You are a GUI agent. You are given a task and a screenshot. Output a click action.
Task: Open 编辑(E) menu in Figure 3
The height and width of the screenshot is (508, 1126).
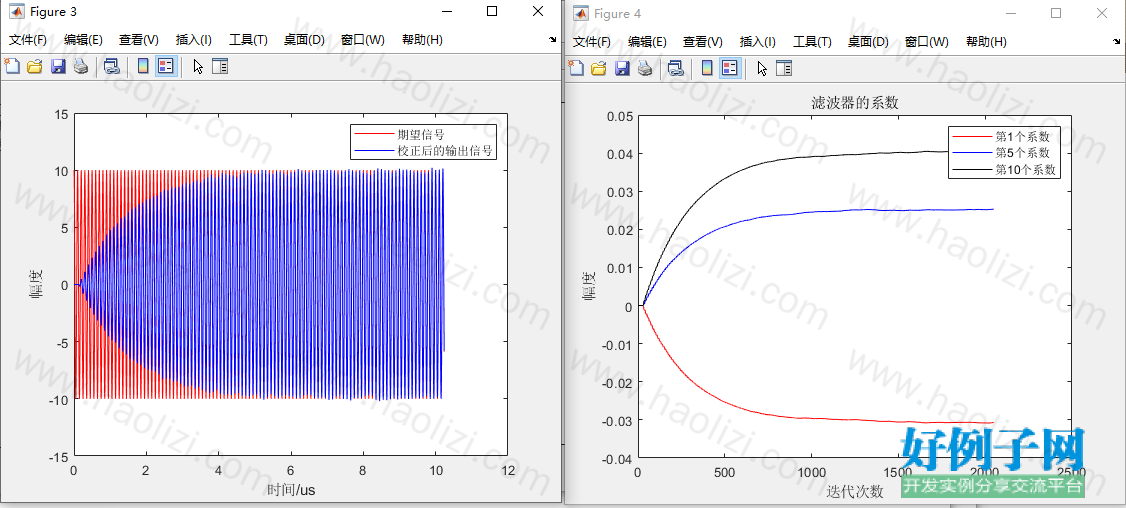pyautogui.click(x=83, y=40)
